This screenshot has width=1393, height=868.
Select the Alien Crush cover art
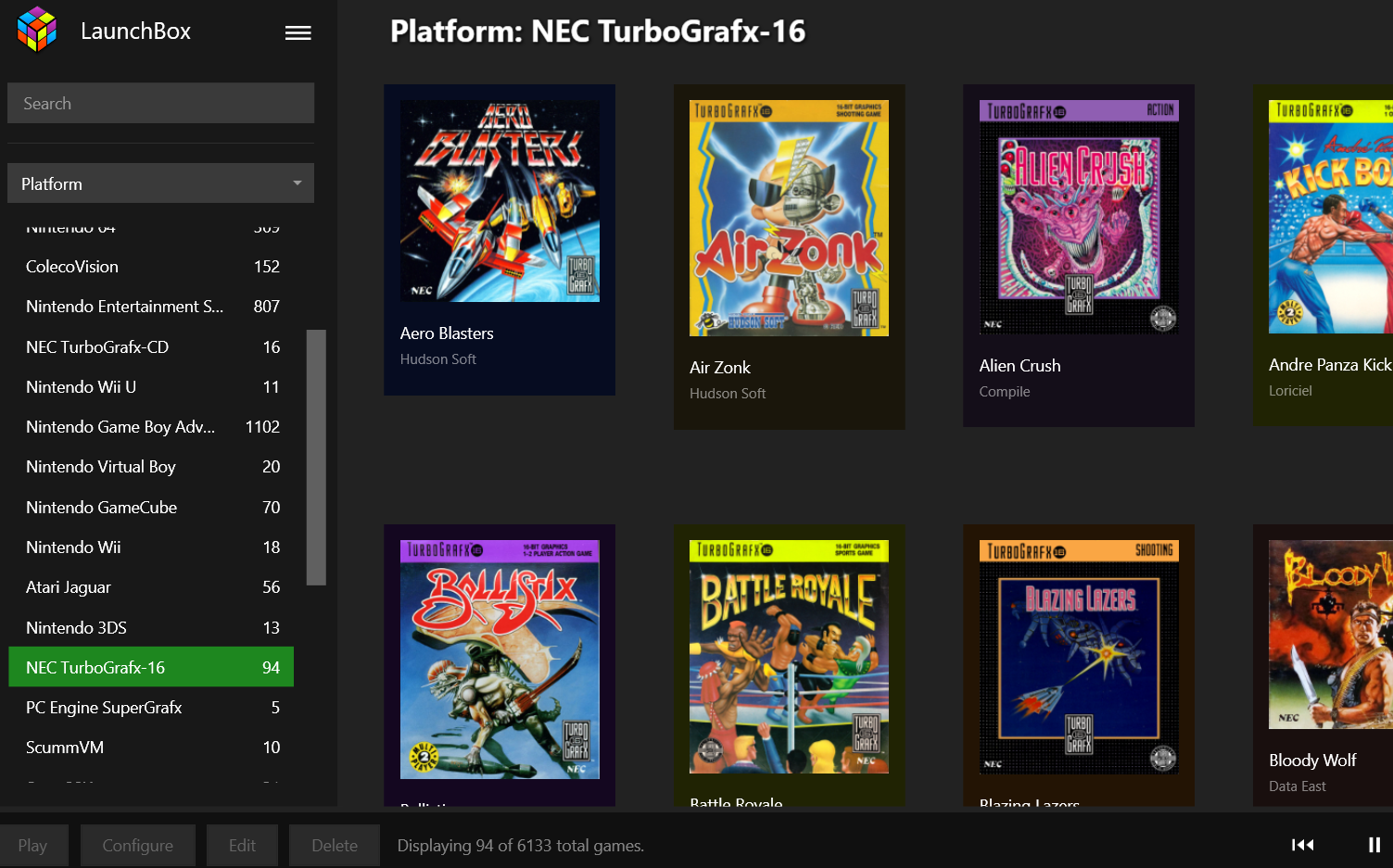coord(1079,217)
